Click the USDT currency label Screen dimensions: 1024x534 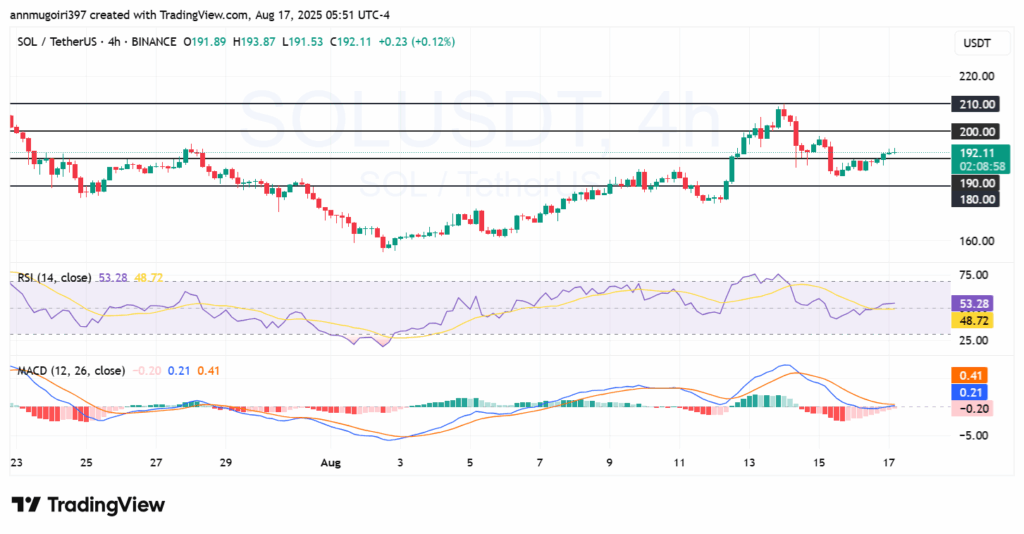[977, 43]
